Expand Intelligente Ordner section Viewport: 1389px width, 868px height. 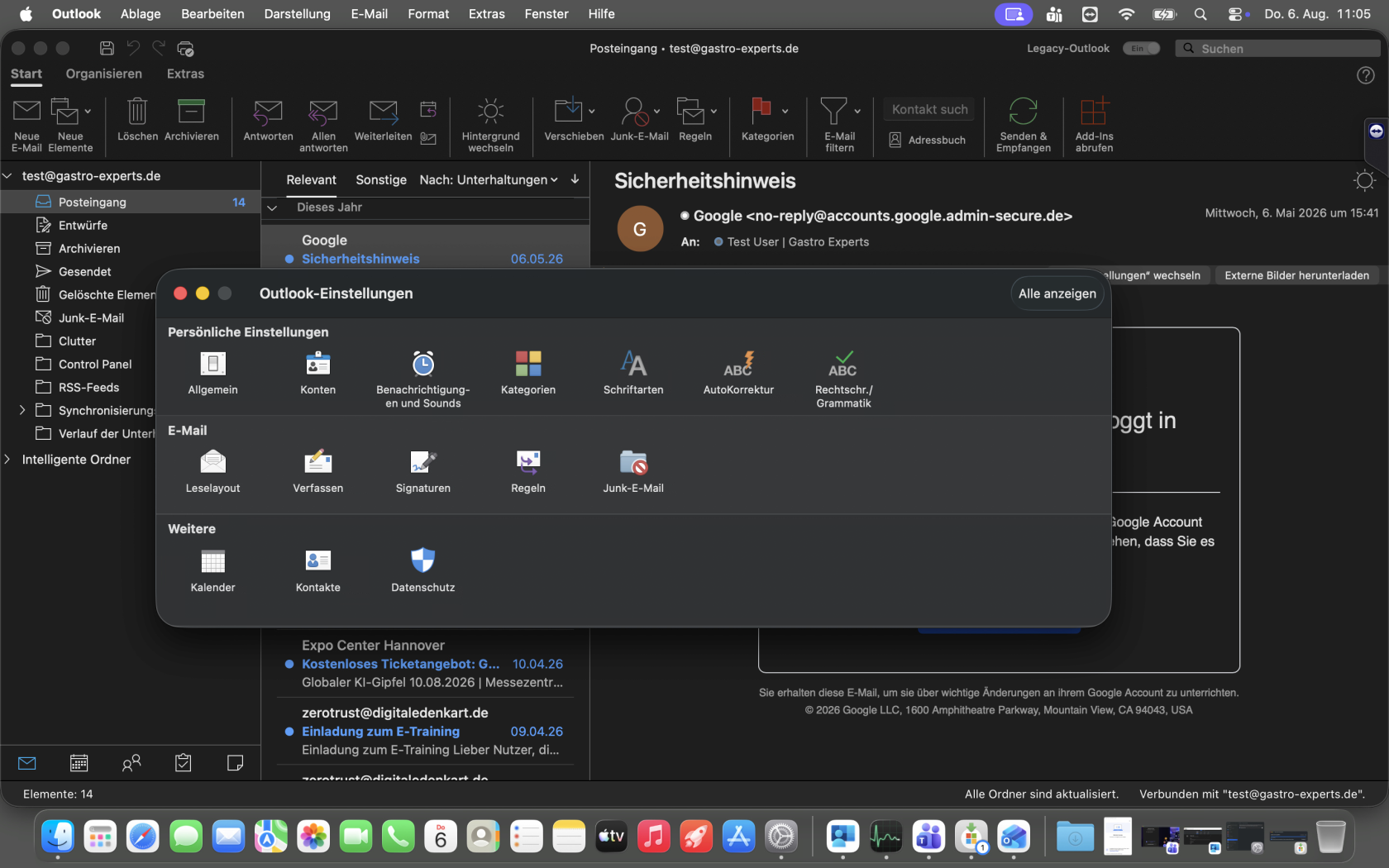coord(7,460)
